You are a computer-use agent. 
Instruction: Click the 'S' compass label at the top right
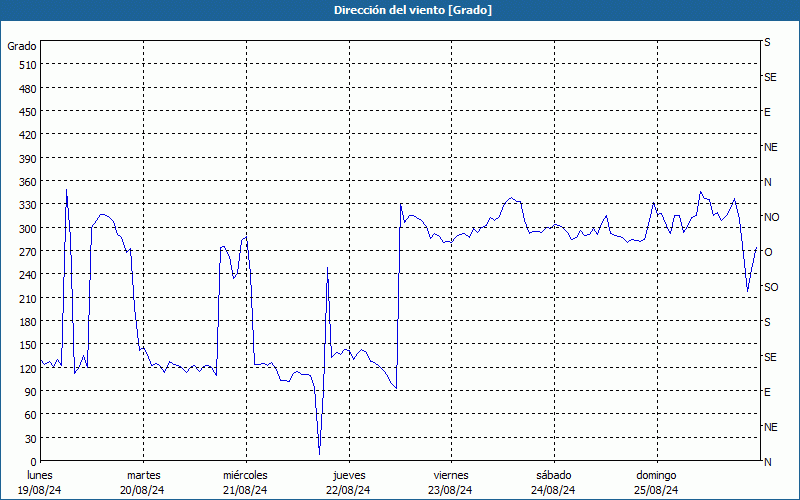(767, 42)
